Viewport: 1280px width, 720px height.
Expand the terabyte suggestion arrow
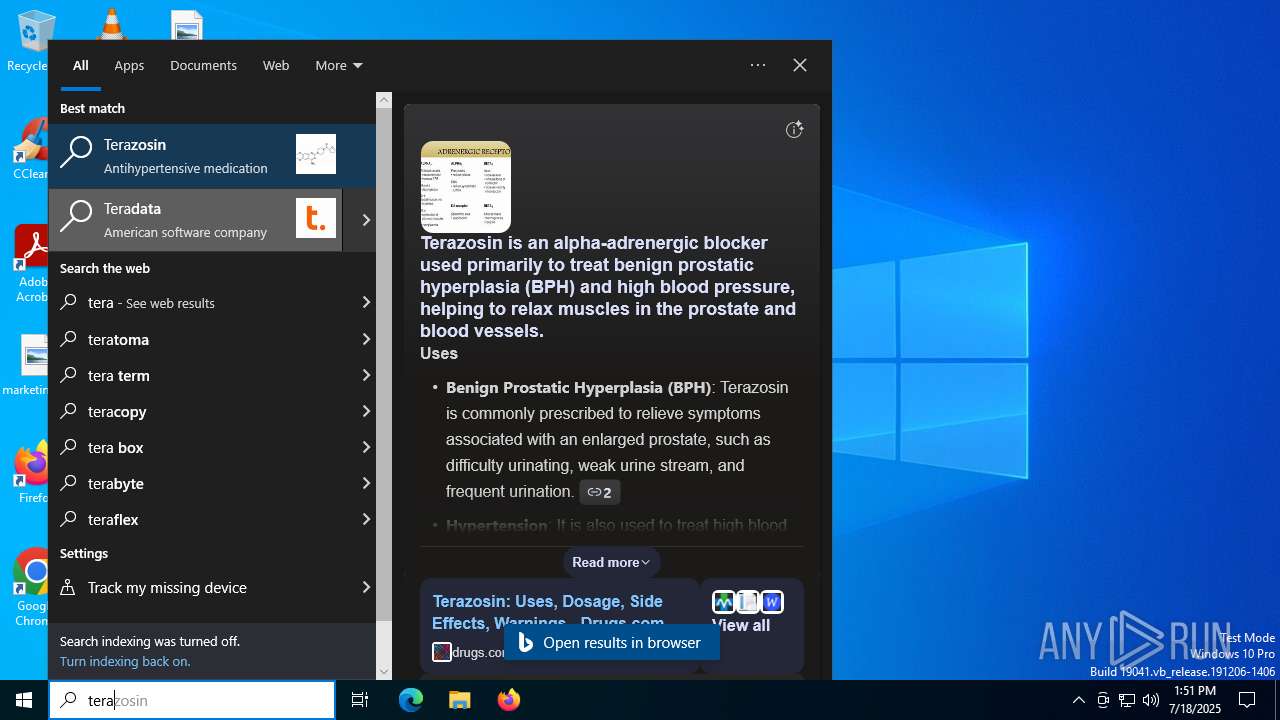(x=365, y=483)
